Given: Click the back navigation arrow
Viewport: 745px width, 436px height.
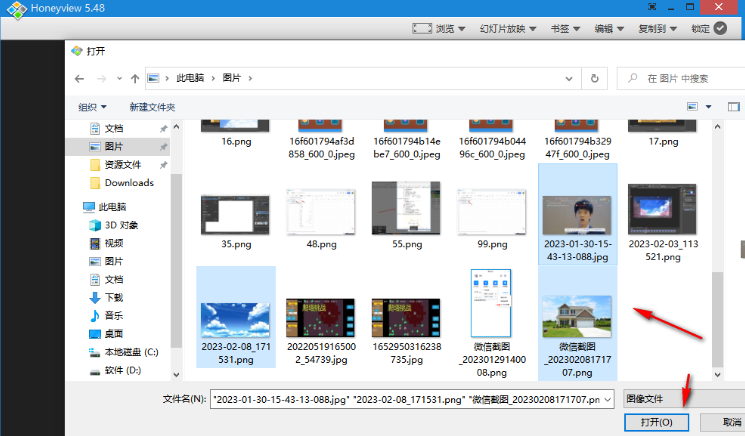Looking at the screenshot, I should (80, 77).
